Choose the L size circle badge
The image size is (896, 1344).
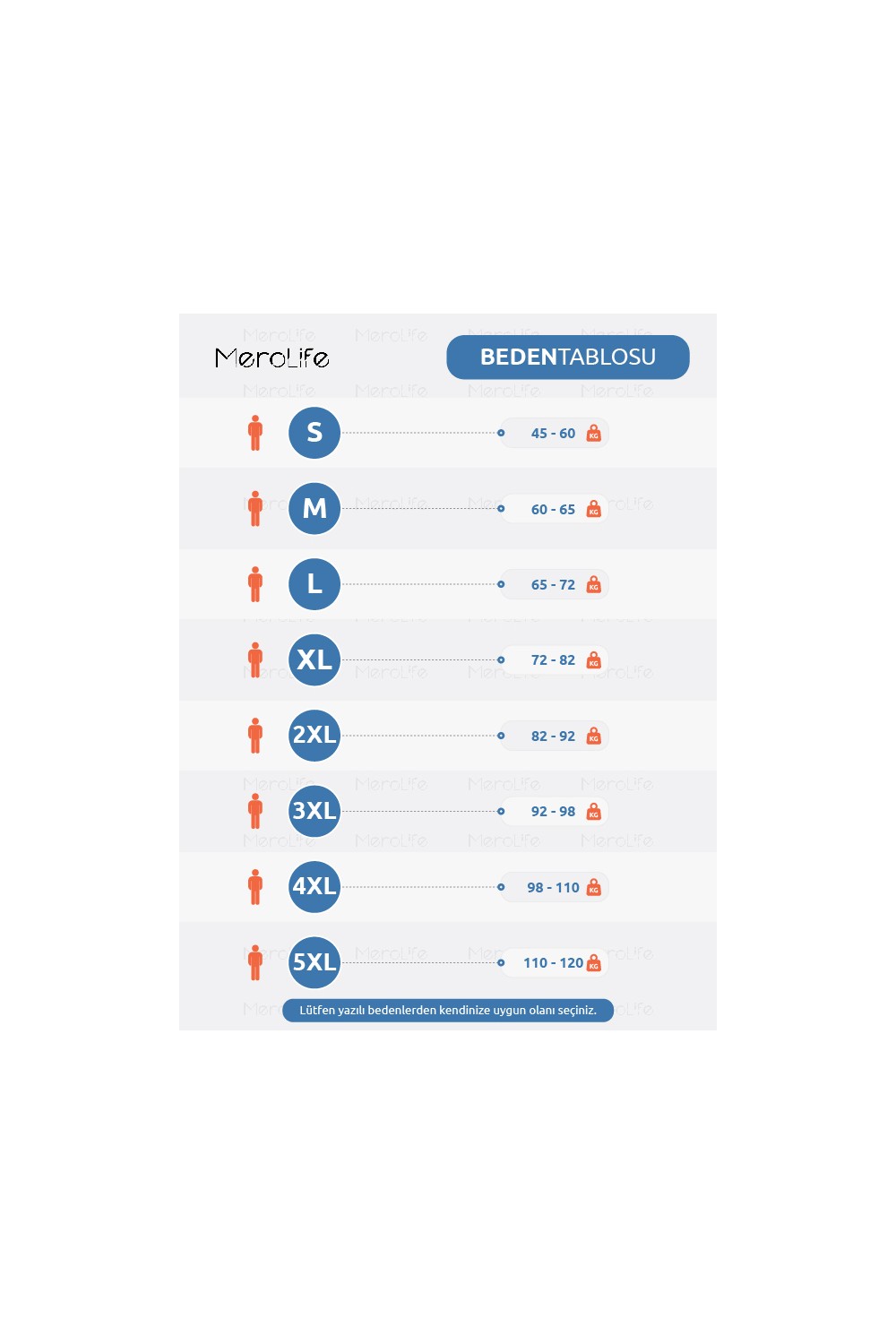tap(314, 584)
